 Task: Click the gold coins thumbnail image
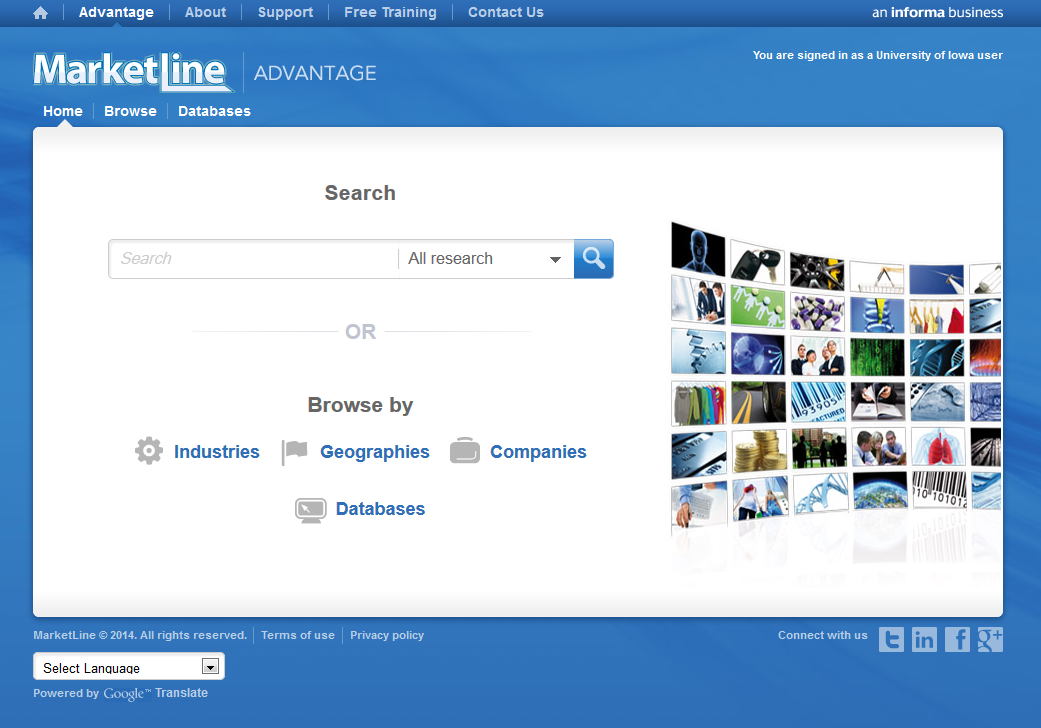[759, 450]
